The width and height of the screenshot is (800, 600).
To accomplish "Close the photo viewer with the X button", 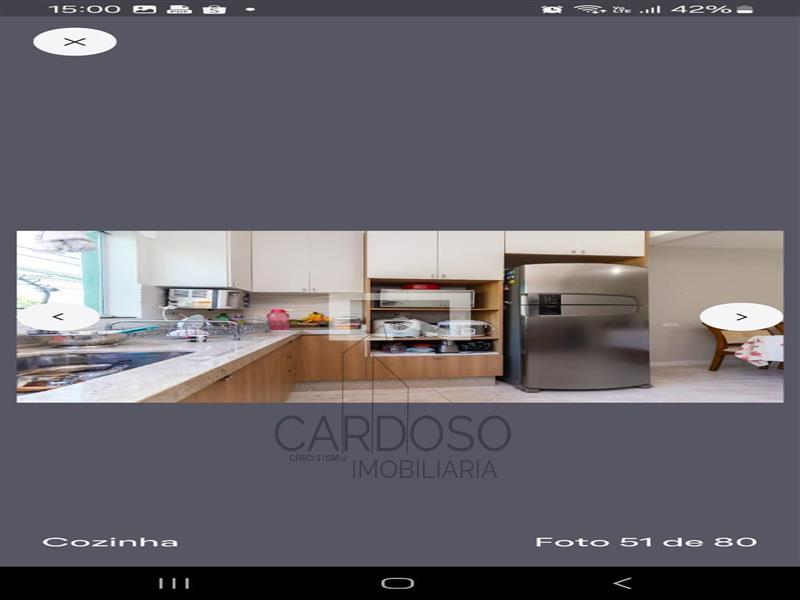I will point(75,42).
